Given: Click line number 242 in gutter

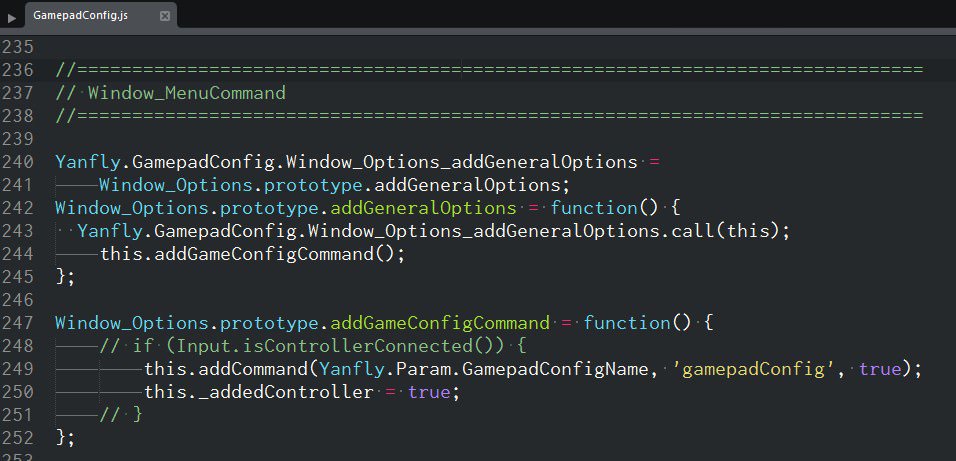Looking at the screenshot, I should pos(17,208).
